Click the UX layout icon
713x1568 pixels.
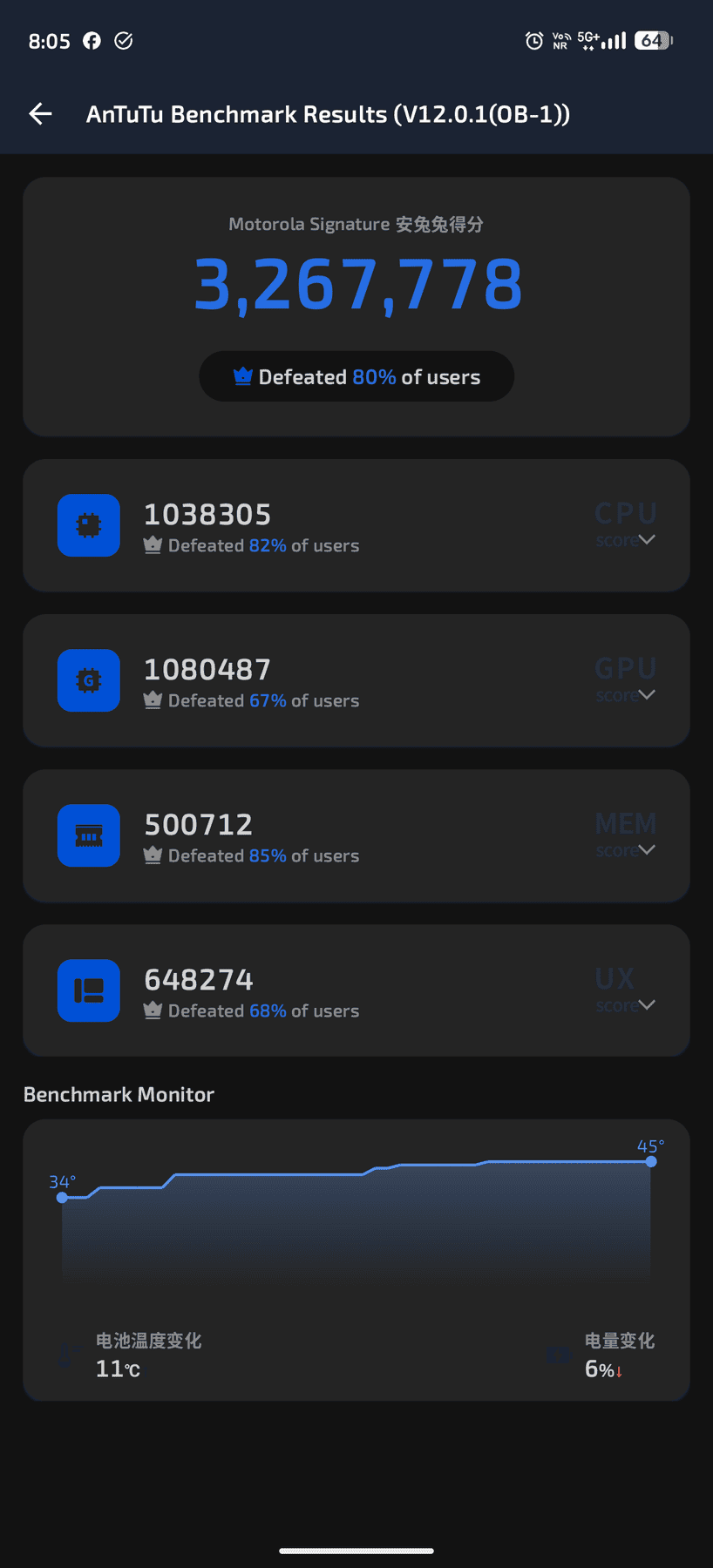[89, 990]
